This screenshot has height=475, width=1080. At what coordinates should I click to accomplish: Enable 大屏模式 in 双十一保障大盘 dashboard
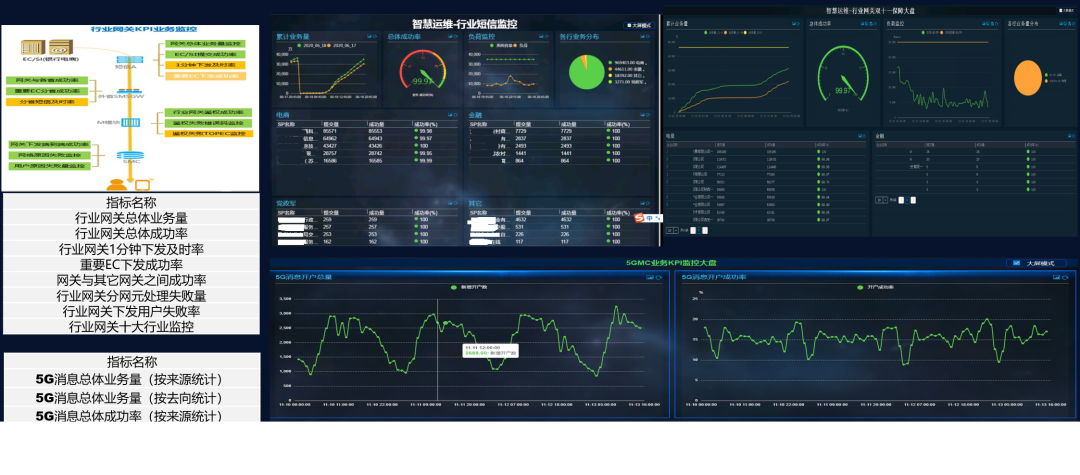(x=1067, y=10)
